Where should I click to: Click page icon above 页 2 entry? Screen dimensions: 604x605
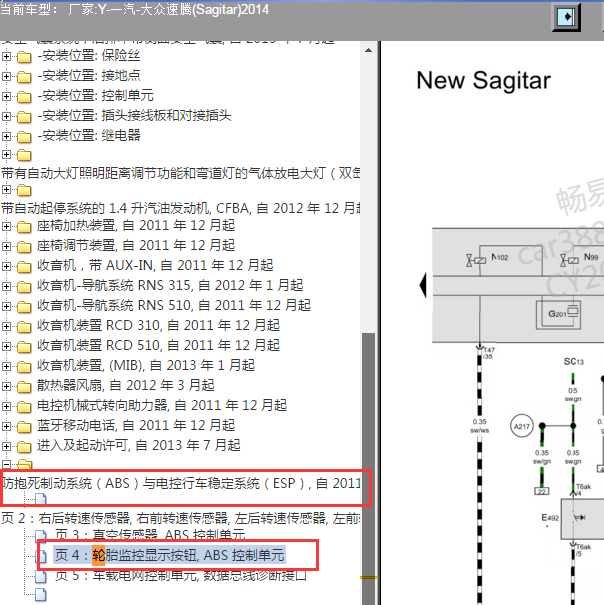41,500
